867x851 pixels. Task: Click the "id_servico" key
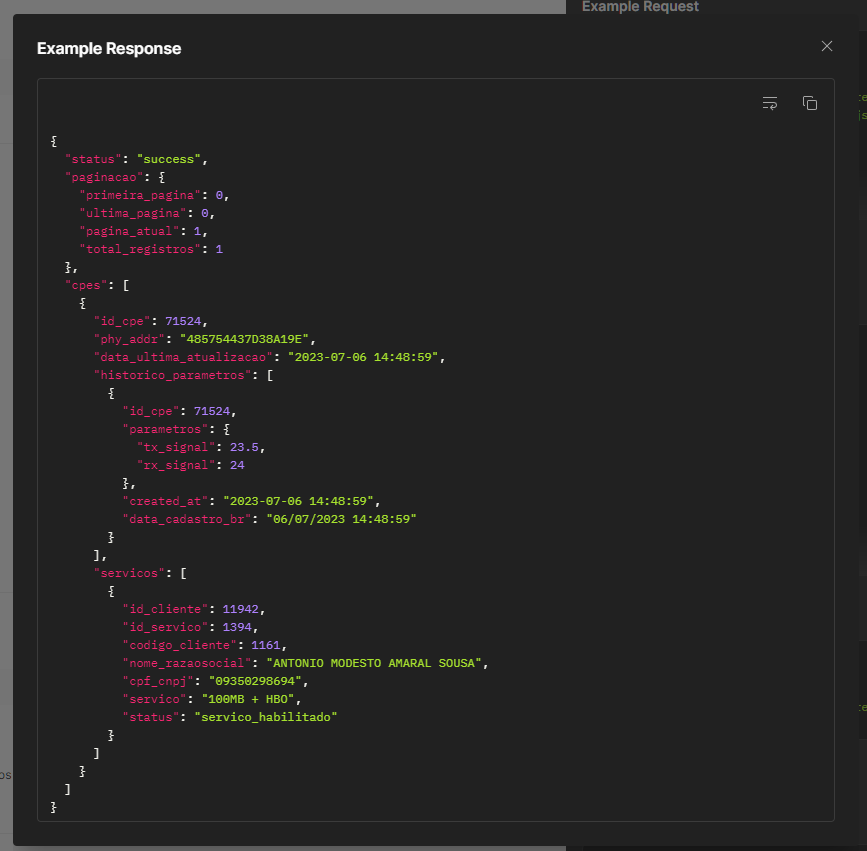[x=165, y=627]
